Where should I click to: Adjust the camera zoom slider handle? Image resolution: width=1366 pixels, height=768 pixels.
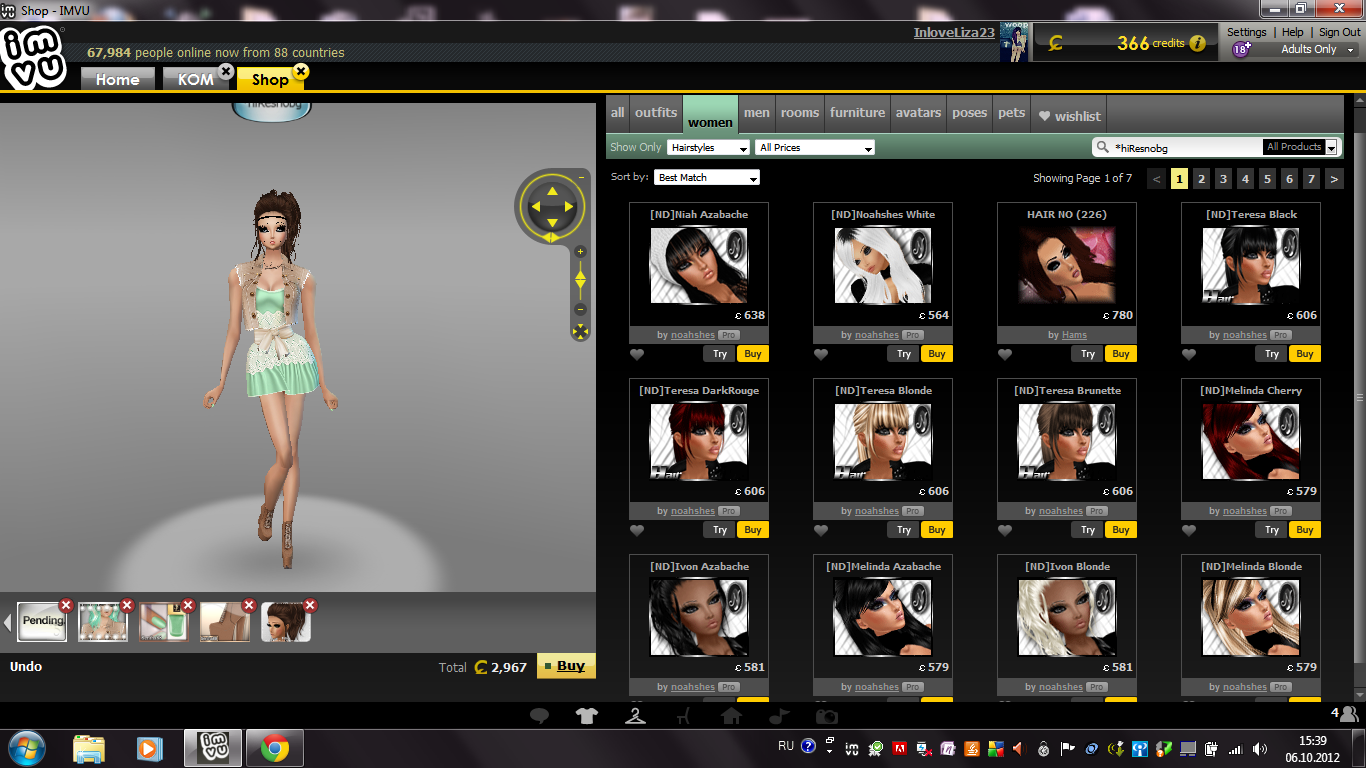pos(580,280)
